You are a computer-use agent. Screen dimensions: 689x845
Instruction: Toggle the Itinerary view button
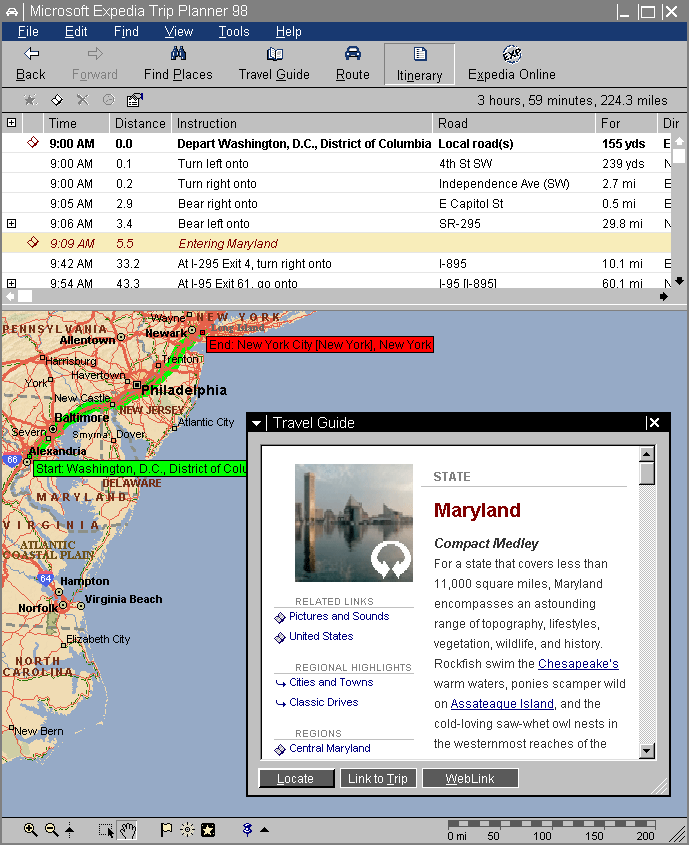point(419,64)
